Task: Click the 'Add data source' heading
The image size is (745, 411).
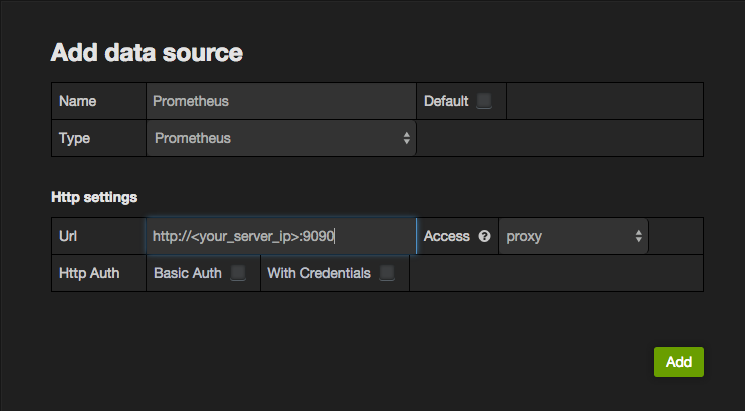Action: (147, 52)
